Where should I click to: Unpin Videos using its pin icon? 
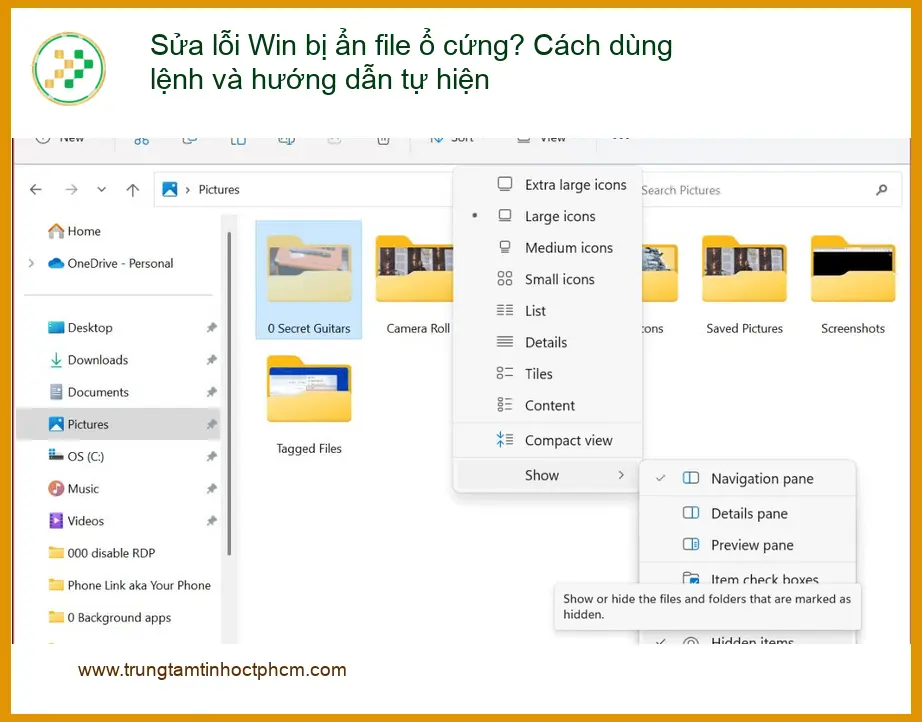click(x=212, y=521)
